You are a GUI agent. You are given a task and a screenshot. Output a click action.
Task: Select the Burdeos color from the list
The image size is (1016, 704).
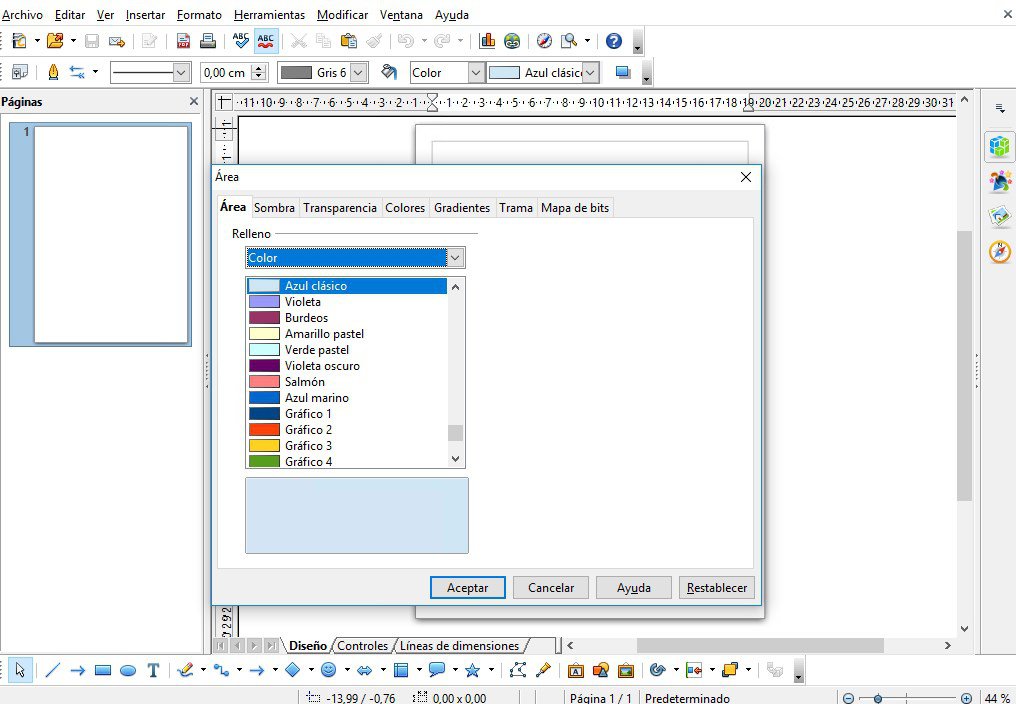click(308, 317)
